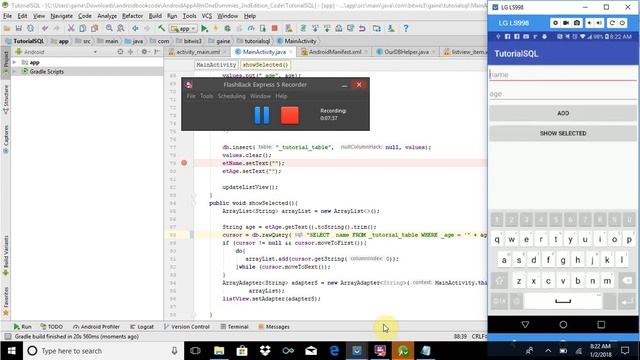Viewport: 640px width, 360px height.
Task: Open the Messages tool window
Action: point(274,327)
